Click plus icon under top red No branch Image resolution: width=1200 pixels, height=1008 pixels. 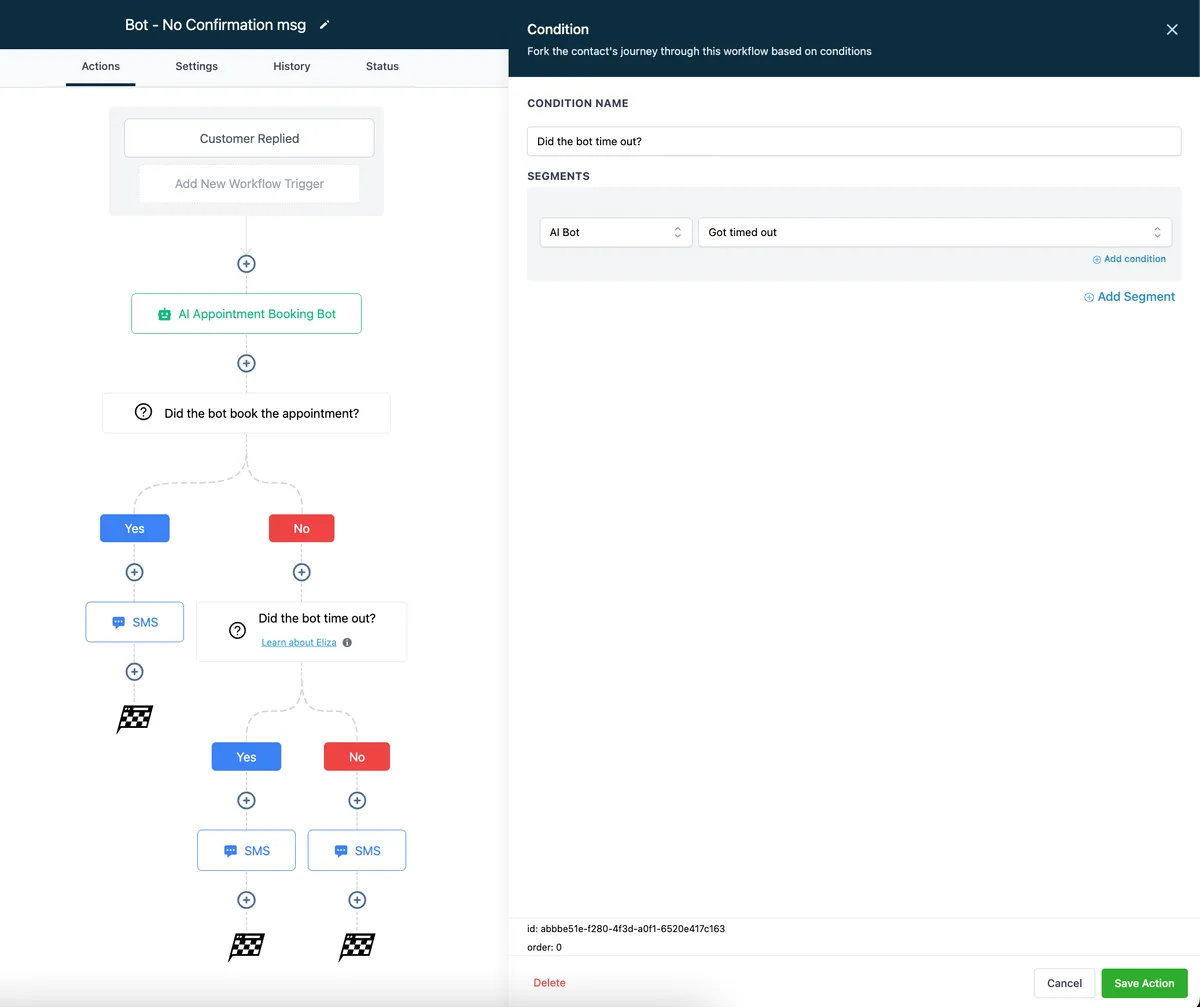[x=301, y=572]
